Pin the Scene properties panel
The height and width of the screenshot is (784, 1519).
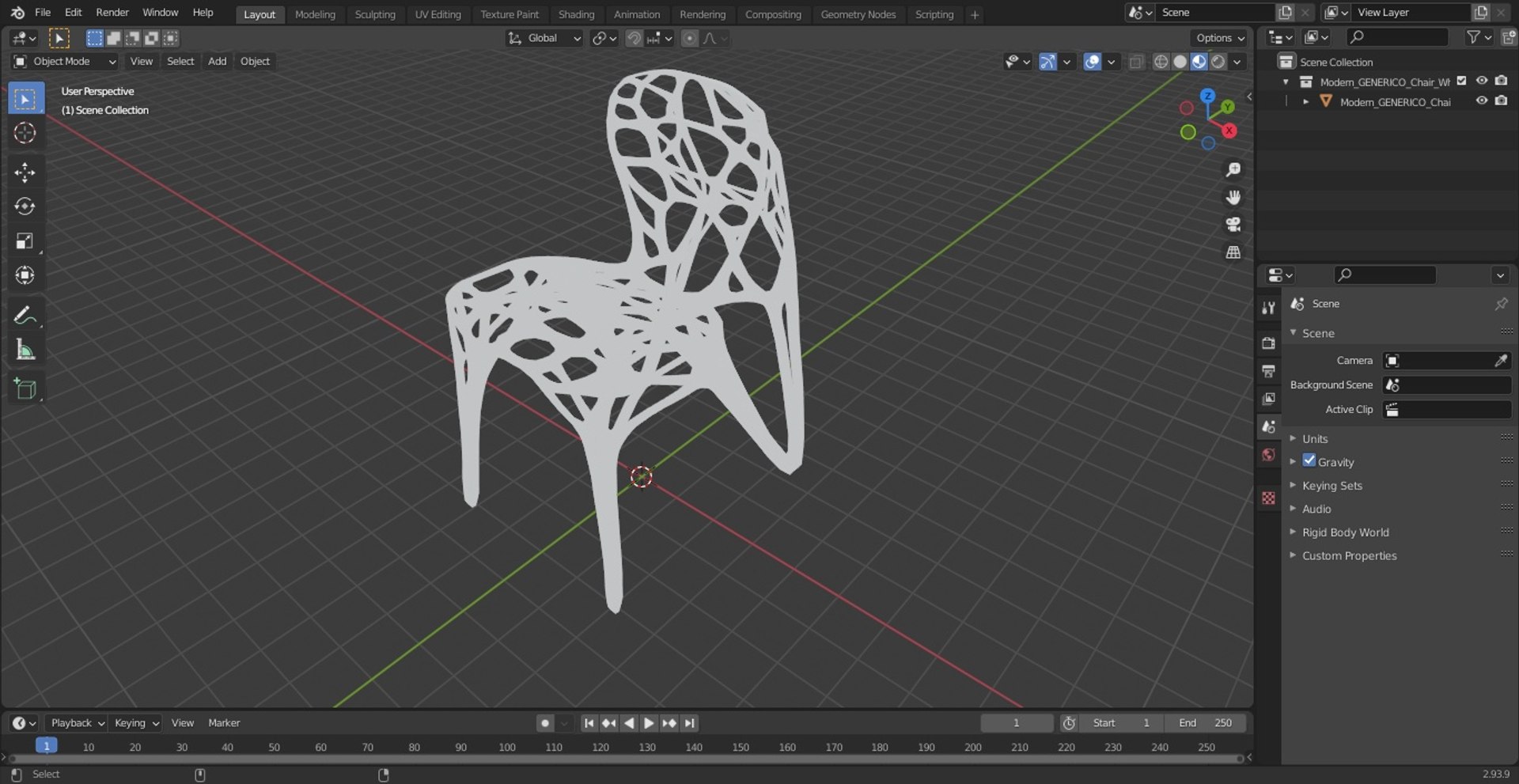[x=1501, y=304]
